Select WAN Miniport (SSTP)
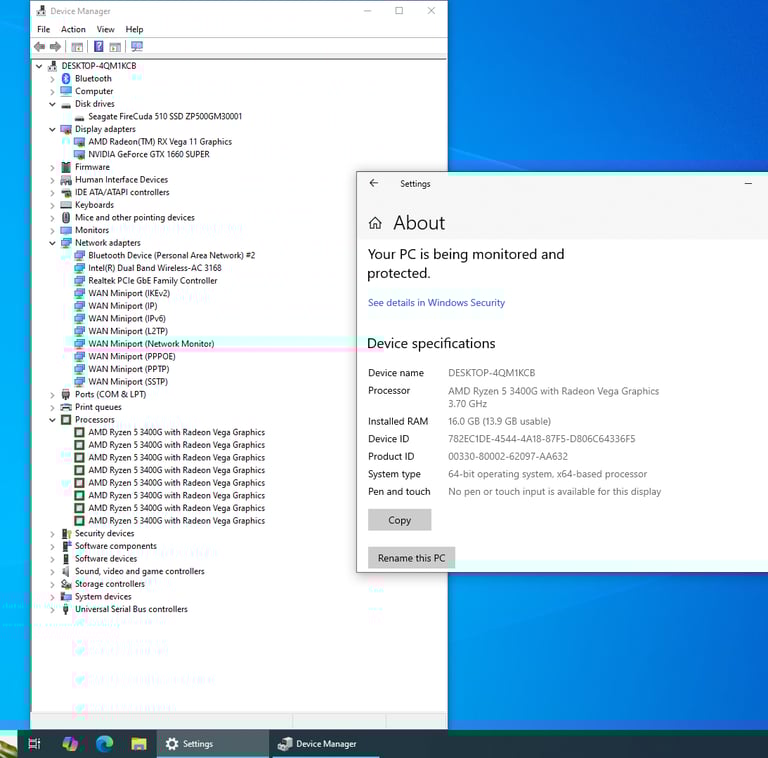 [x=128, y=382]
